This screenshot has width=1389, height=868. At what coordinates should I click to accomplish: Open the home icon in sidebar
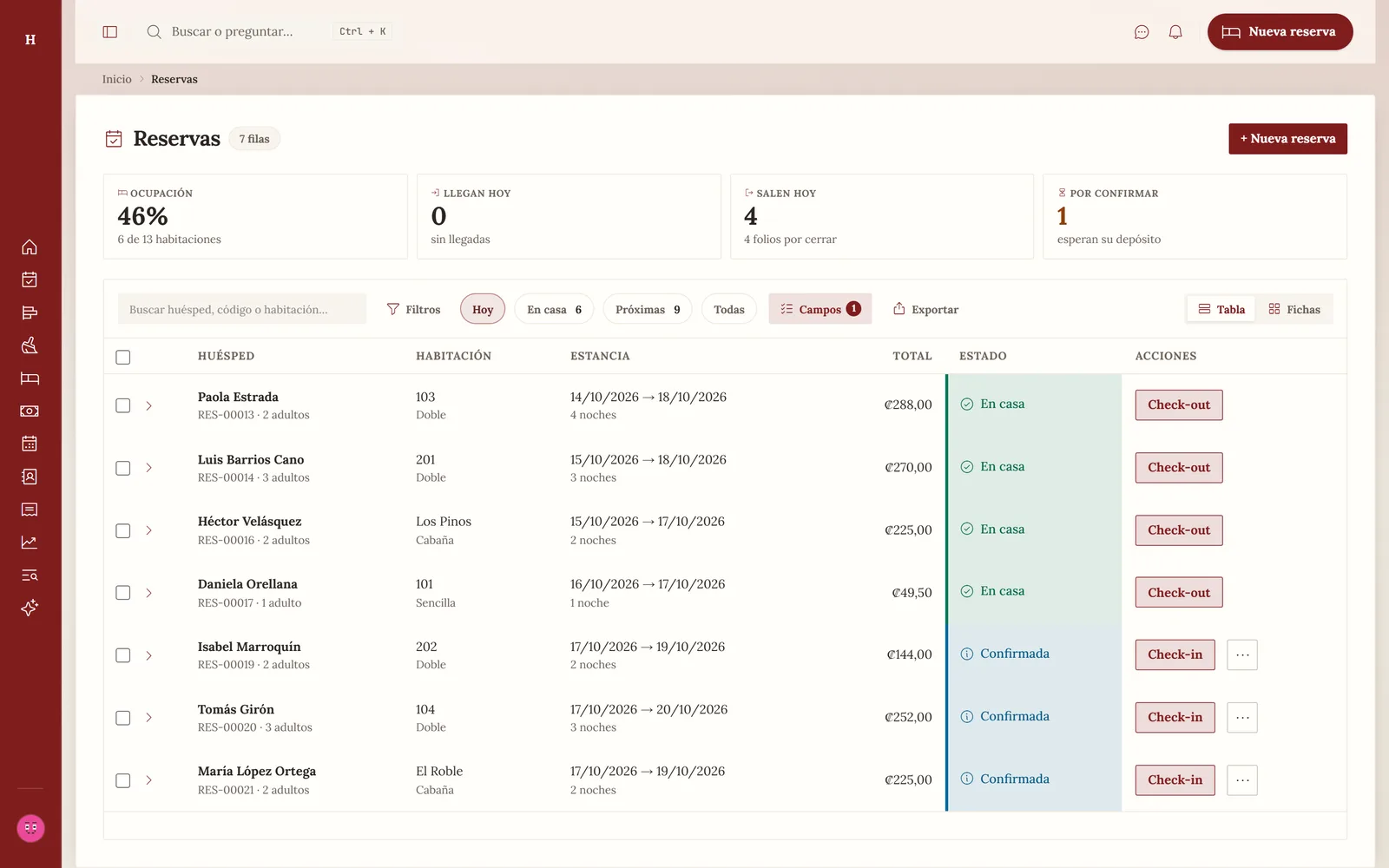30,247
